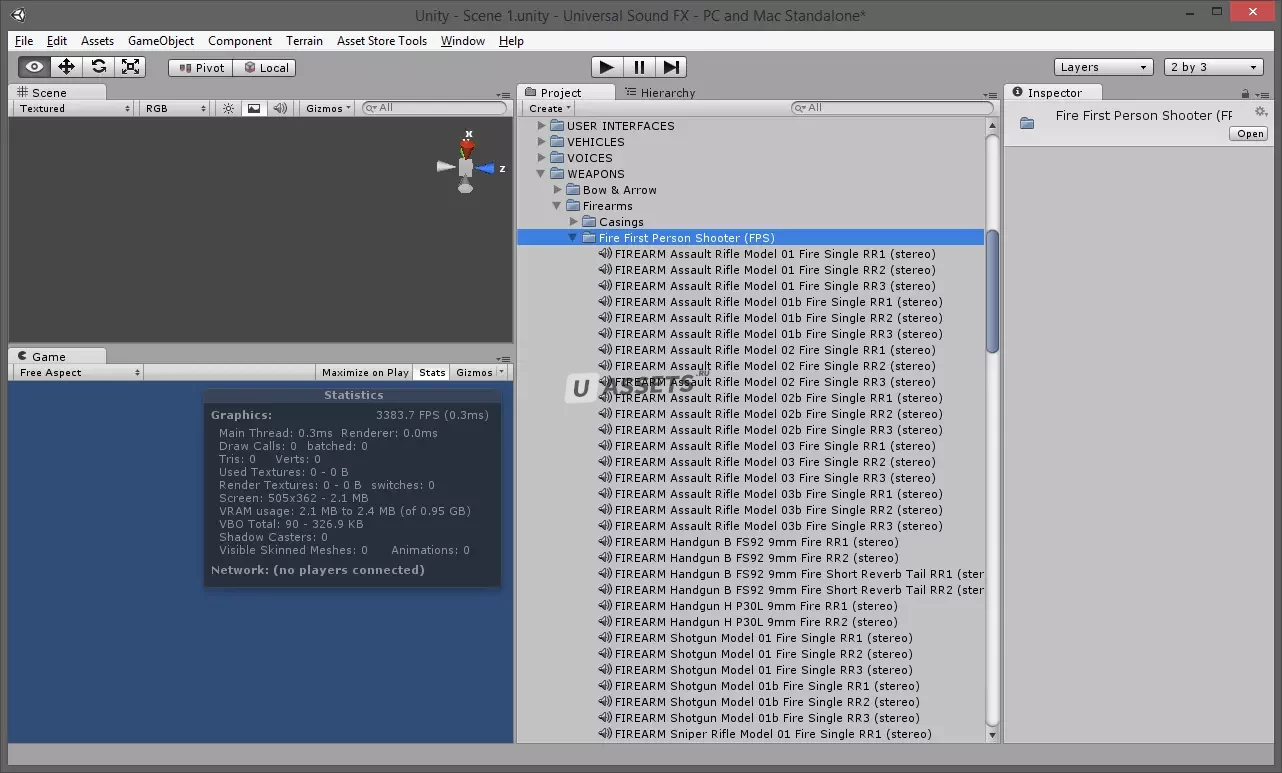
Task: Click the Pause button
Action: 638,67
